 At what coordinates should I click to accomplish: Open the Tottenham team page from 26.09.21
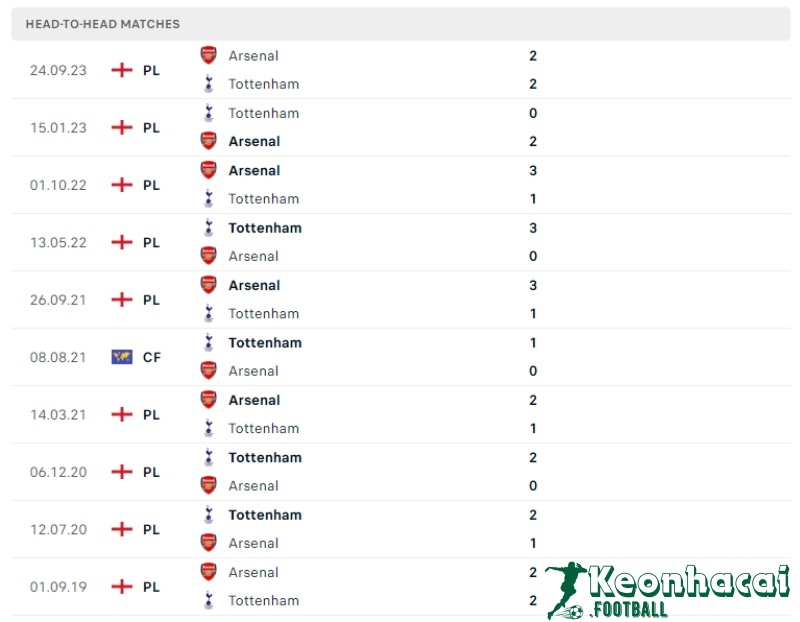264,313
